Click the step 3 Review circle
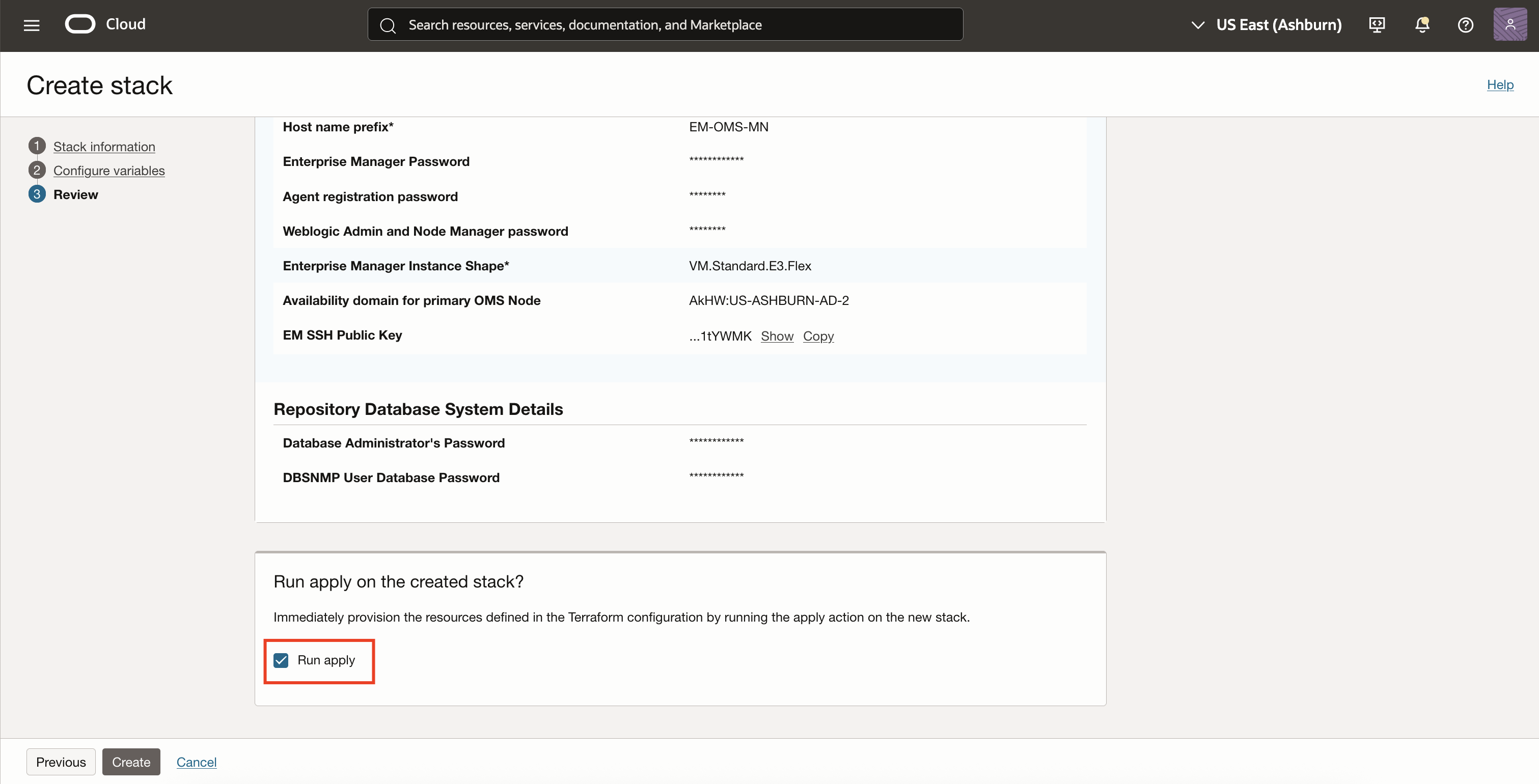The image size is (1539, 784). pyautogui.click(x=37, y=194)
